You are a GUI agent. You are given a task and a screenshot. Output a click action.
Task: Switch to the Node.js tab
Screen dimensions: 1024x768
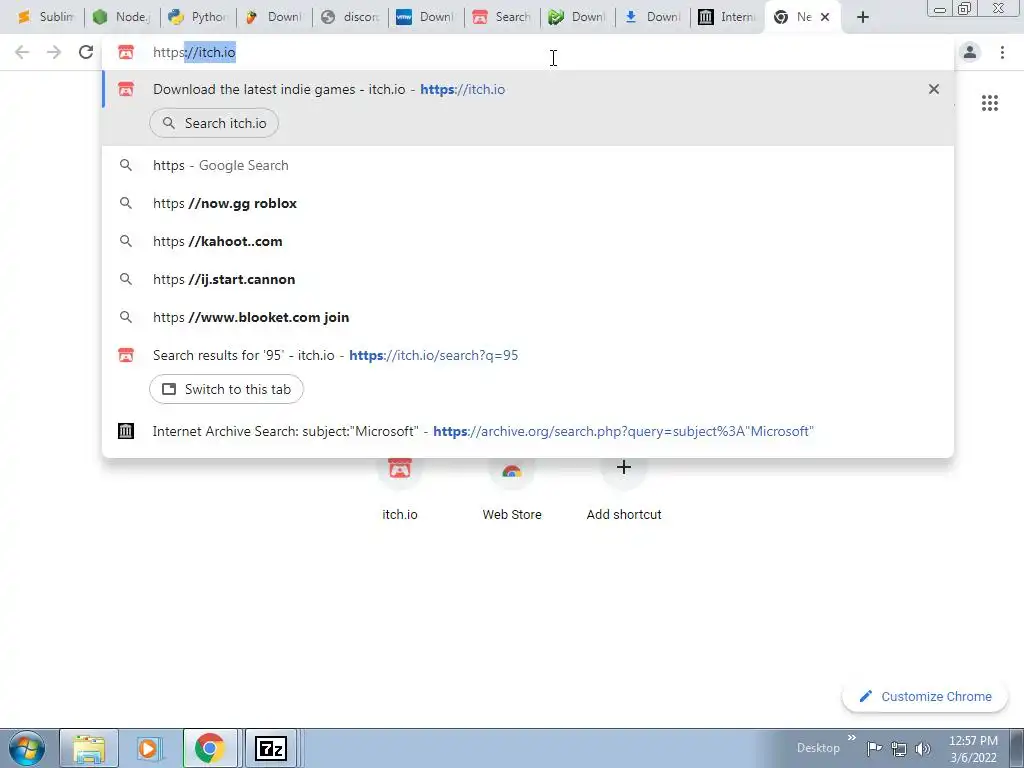click(122, 17)
